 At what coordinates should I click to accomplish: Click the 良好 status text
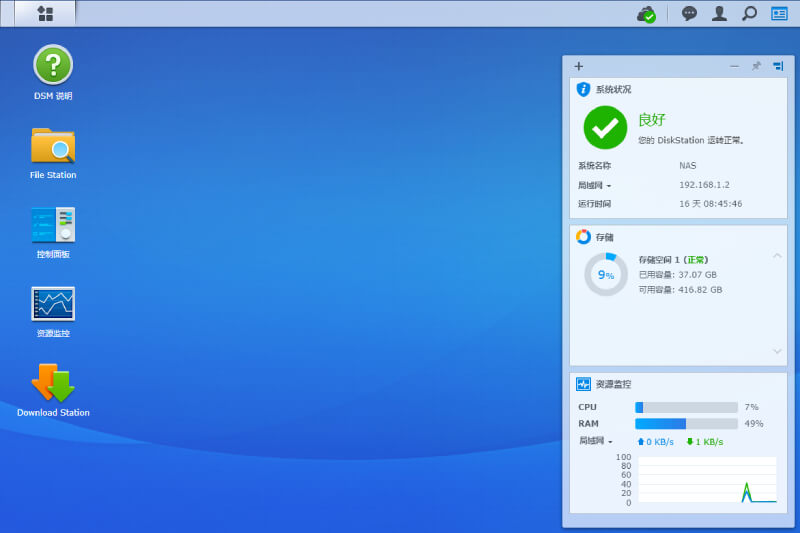652,120
